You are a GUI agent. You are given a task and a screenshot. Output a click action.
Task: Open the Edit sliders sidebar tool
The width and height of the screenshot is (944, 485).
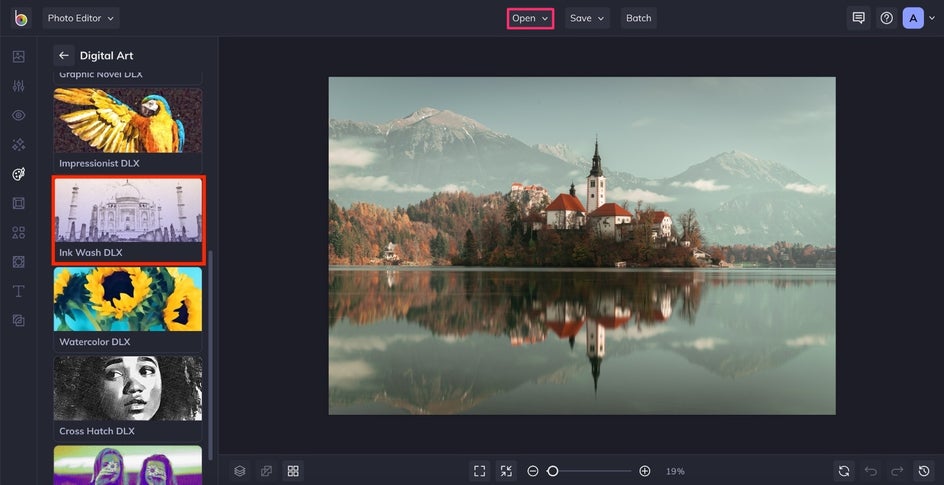tap(19, 86)
